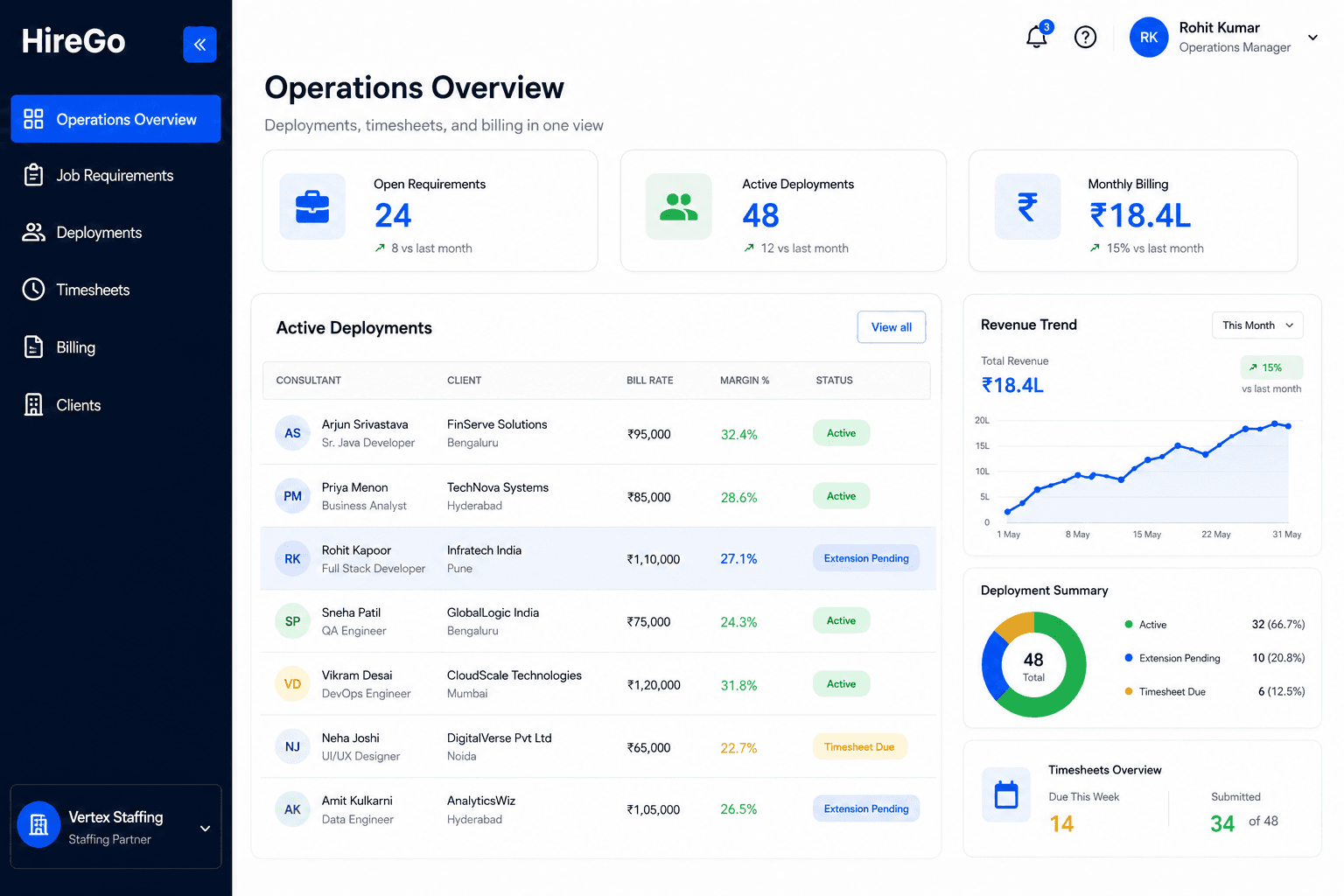
Task: Click the Due This Week value 14
Action: coord(1061,823)
